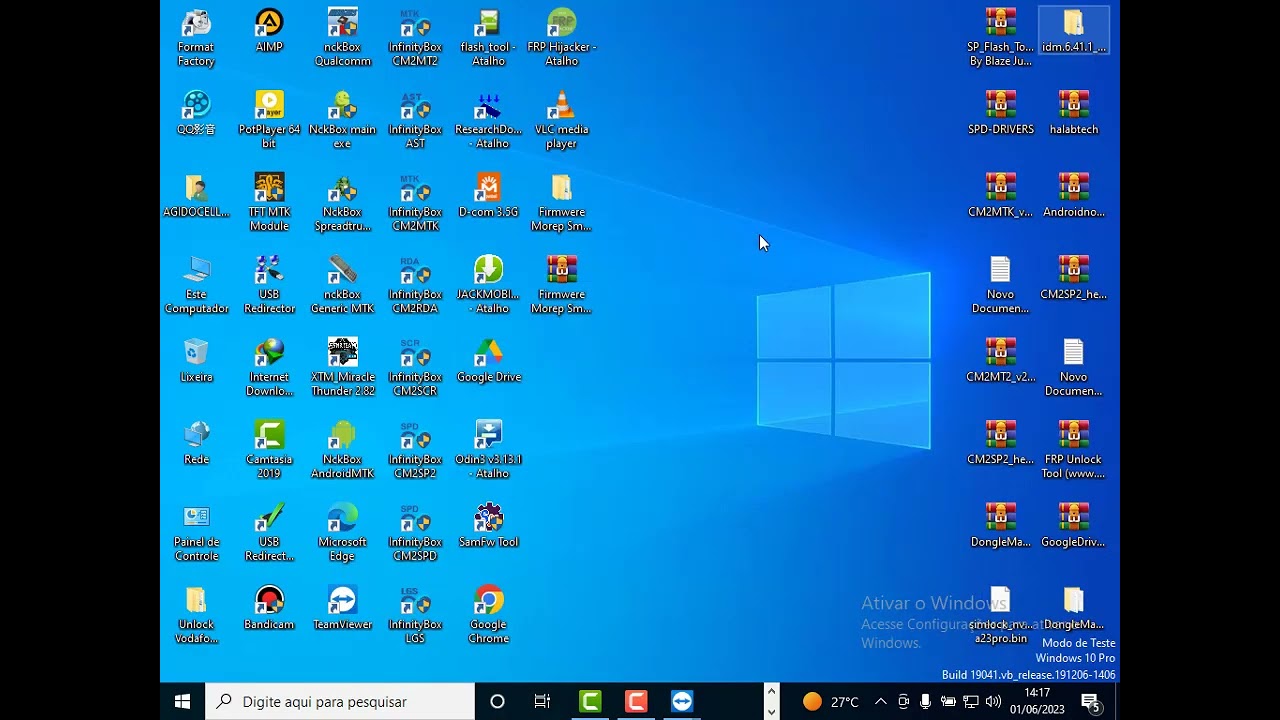Open Cortana circle on taskbar
Screen dimensions: 1280x720
[x=497, y=702]
